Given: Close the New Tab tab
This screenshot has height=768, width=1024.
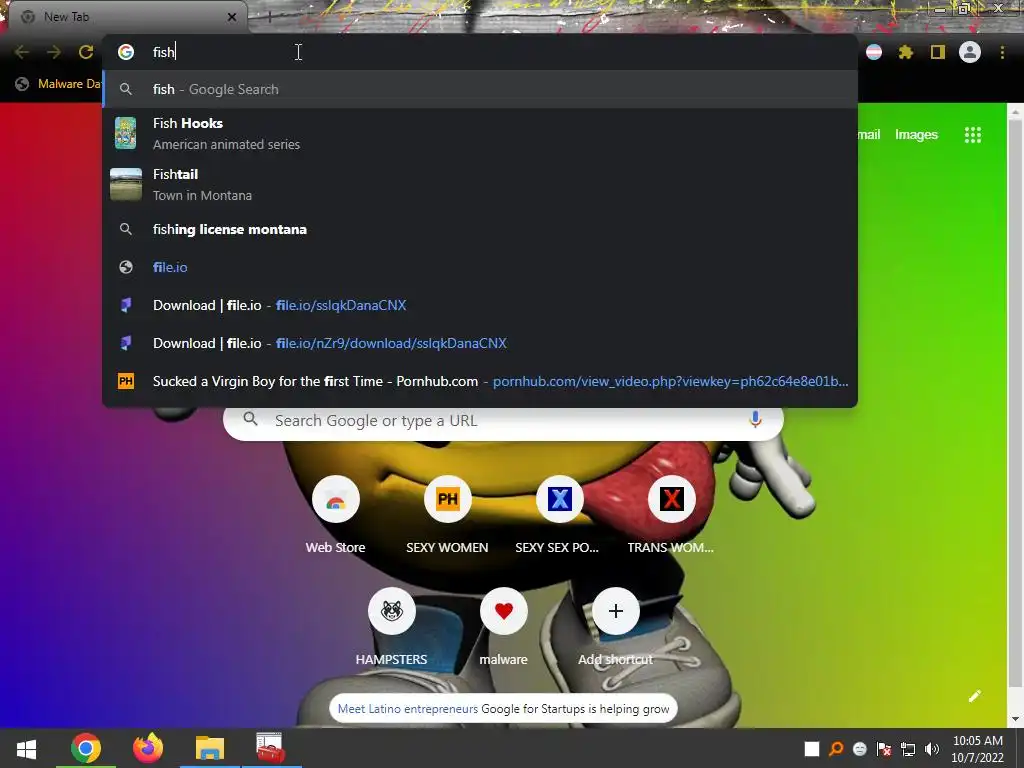Looking at the screenshot, I should (x=232, y=17).
